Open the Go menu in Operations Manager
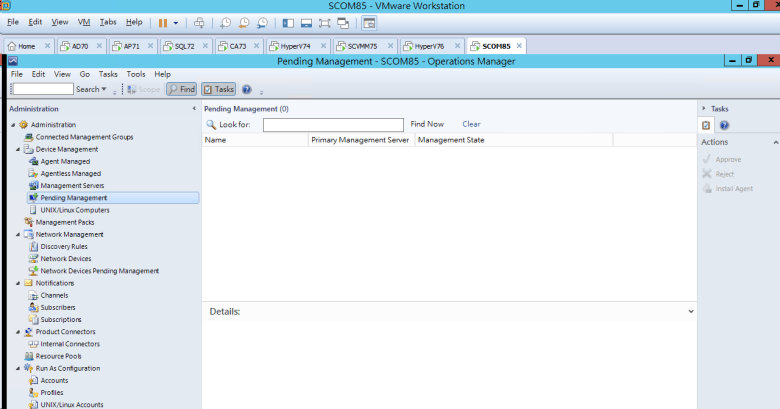Screen dimensions: 780x409 click(x=85, y=74)
